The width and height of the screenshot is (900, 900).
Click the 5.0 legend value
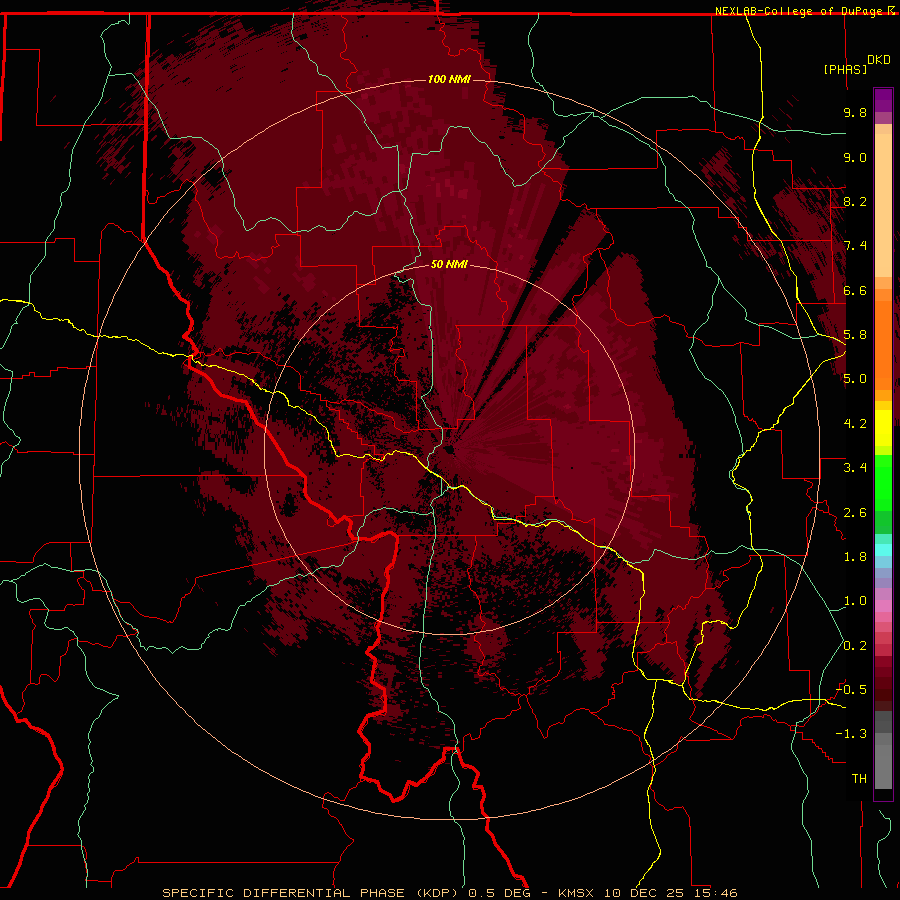click(855, 379)
